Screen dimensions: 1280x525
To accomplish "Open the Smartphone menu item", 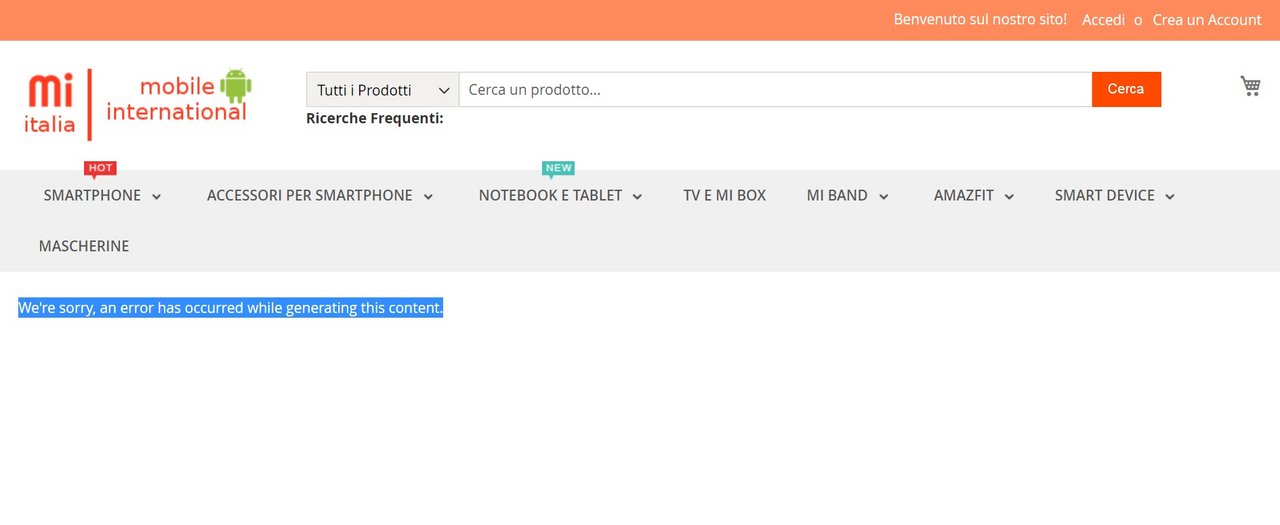I will tap(92, 196).
